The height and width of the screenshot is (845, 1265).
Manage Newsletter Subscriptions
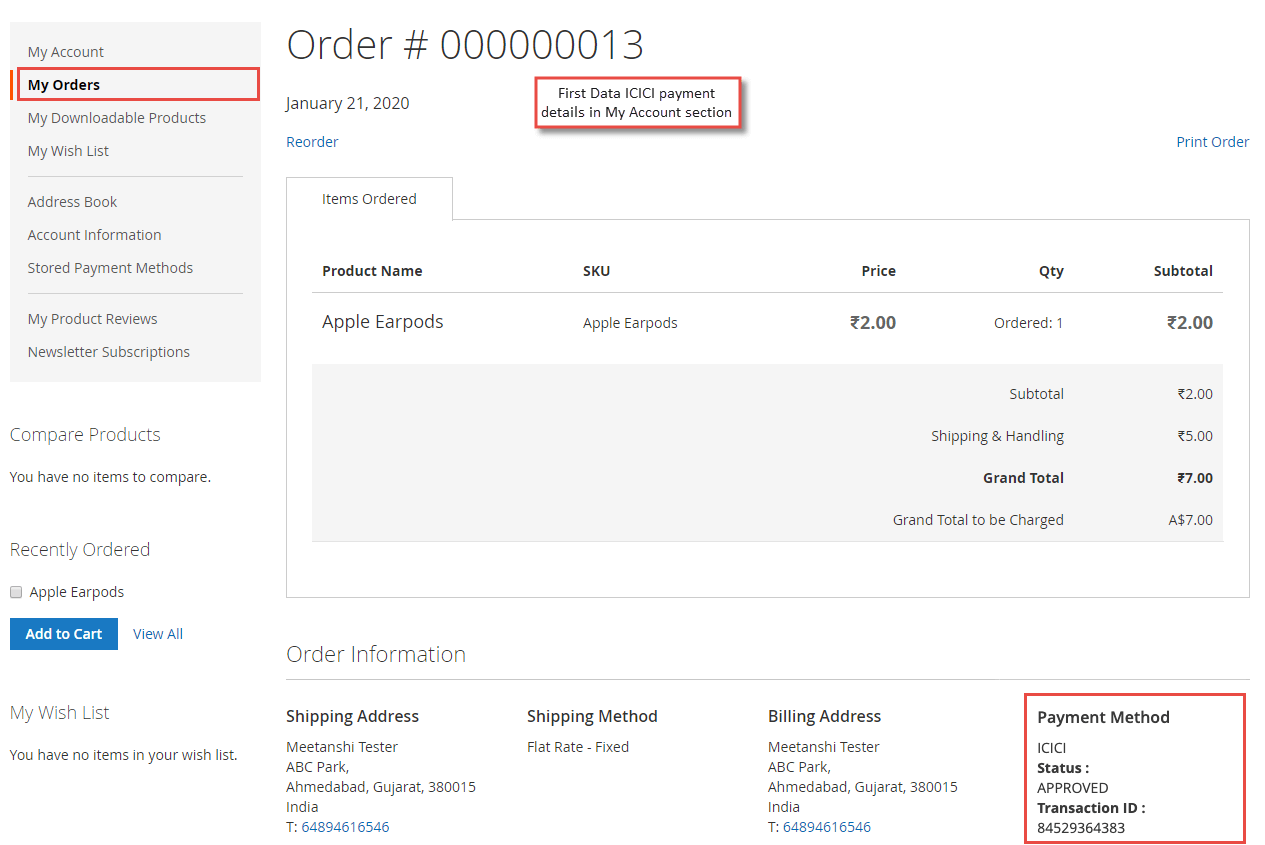tap(108, 351)
